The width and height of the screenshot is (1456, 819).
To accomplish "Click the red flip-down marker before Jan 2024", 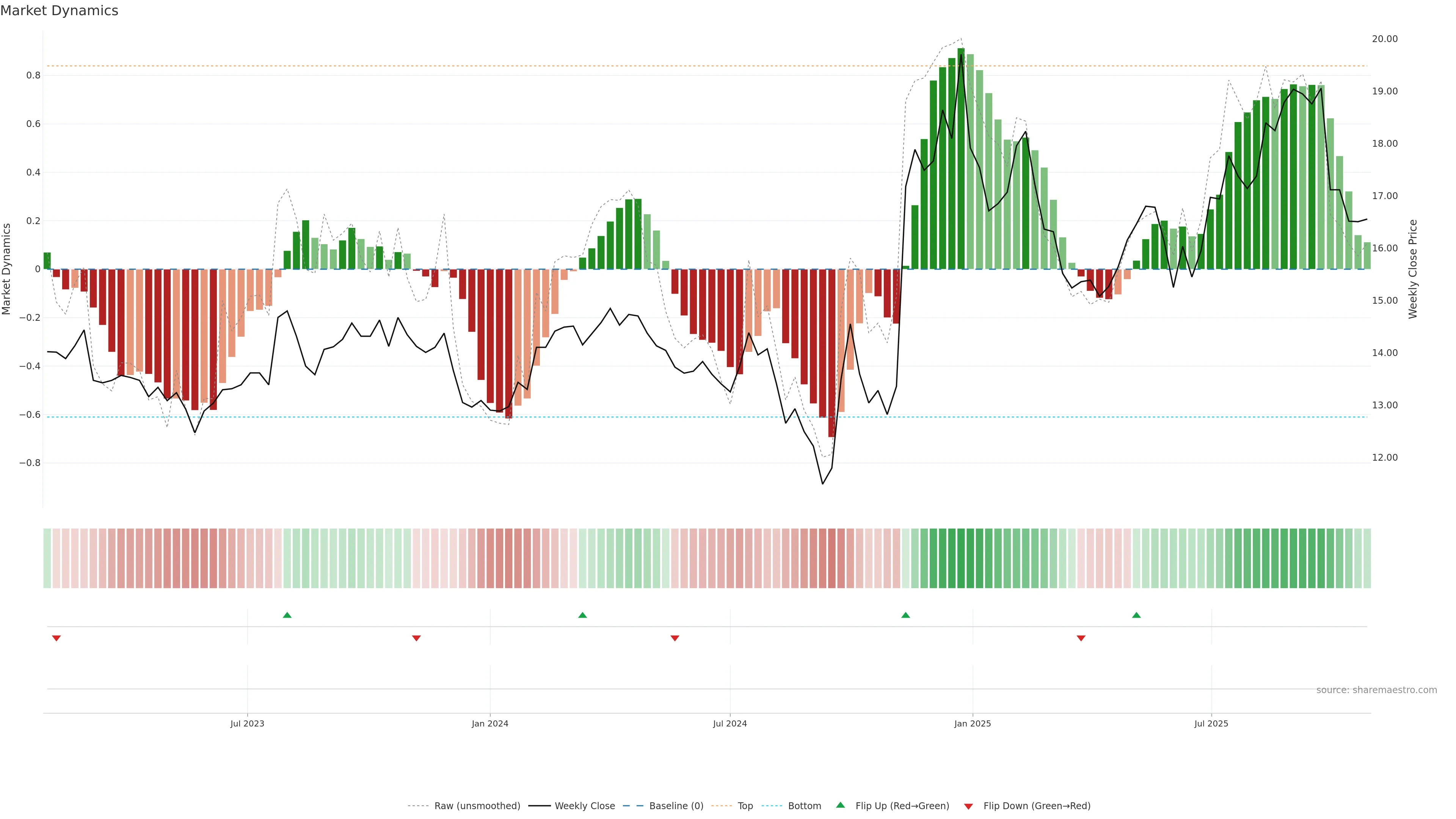I will pyautogui.click(x=417, y=638).
